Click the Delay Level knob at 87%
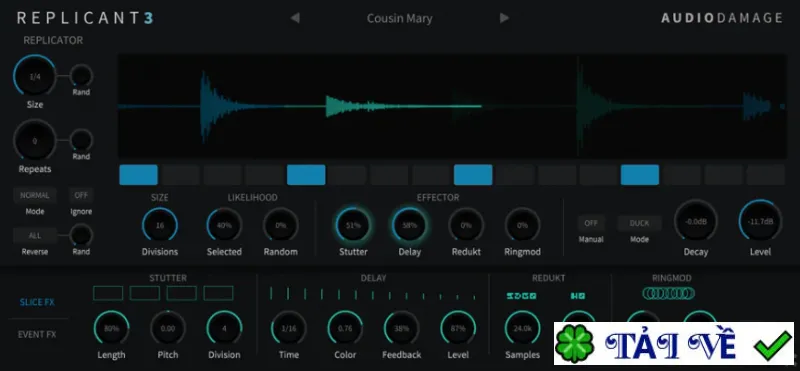Viewport: 800px width, 371px height. pos(458,328)
